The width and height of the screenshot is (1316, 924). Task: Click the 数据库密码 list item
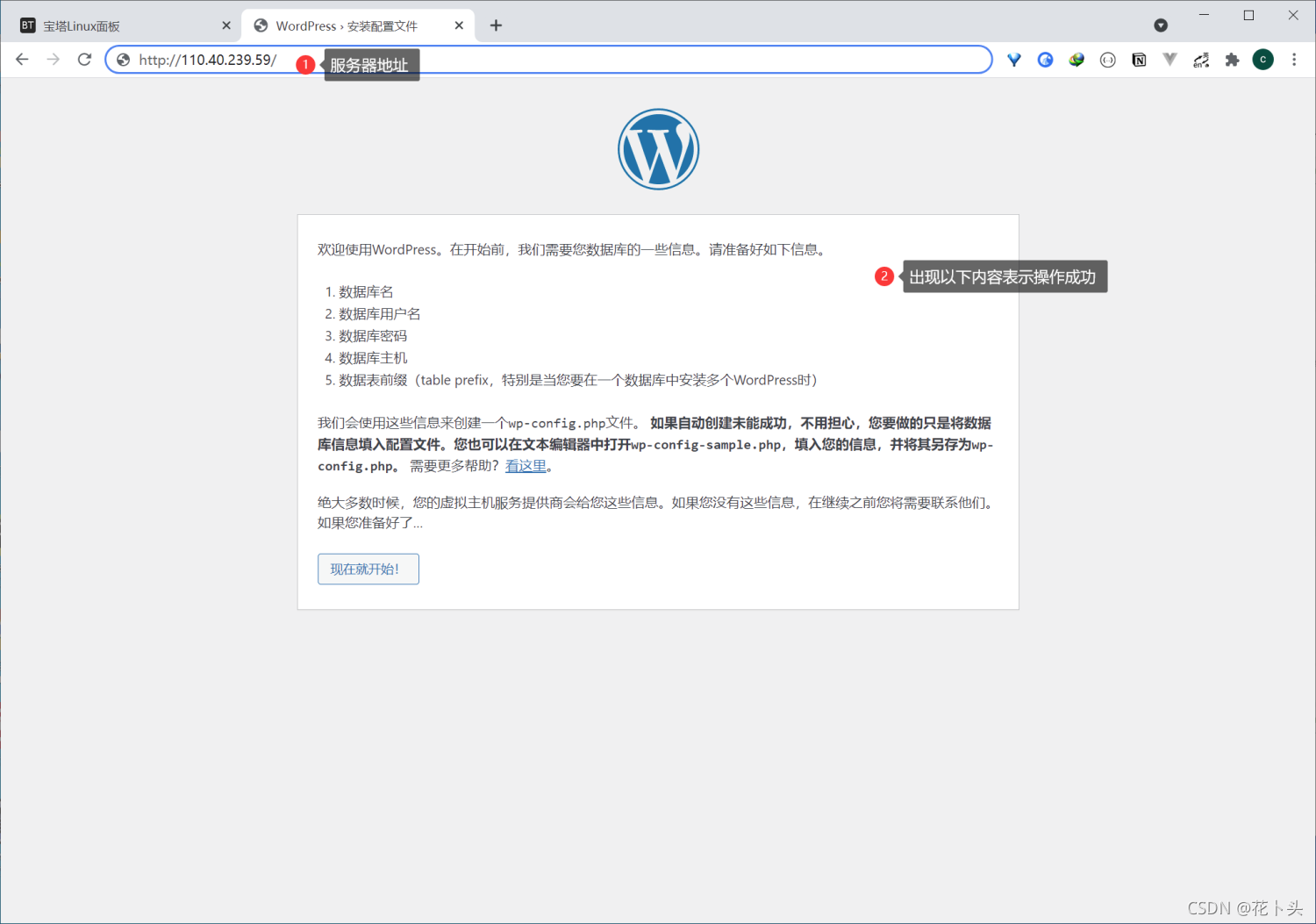(x=373, y=335)
